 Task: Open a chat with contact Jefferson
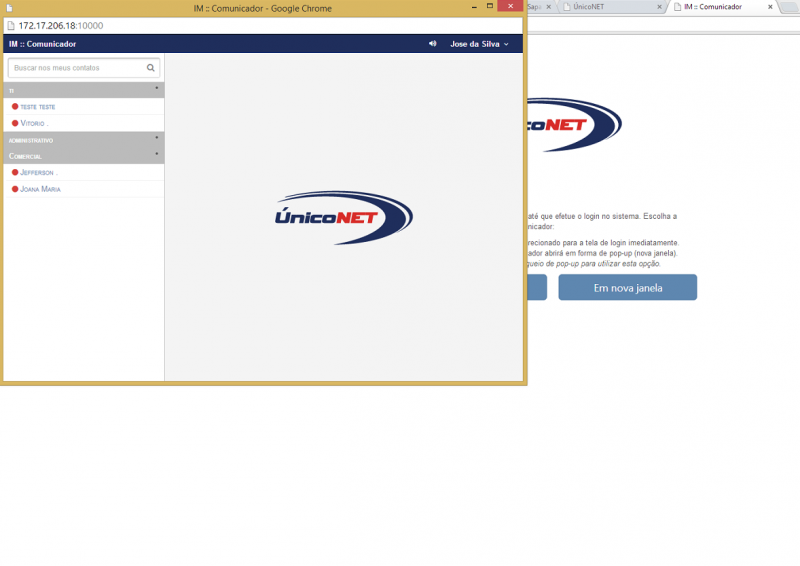click(x=84, y=173)
